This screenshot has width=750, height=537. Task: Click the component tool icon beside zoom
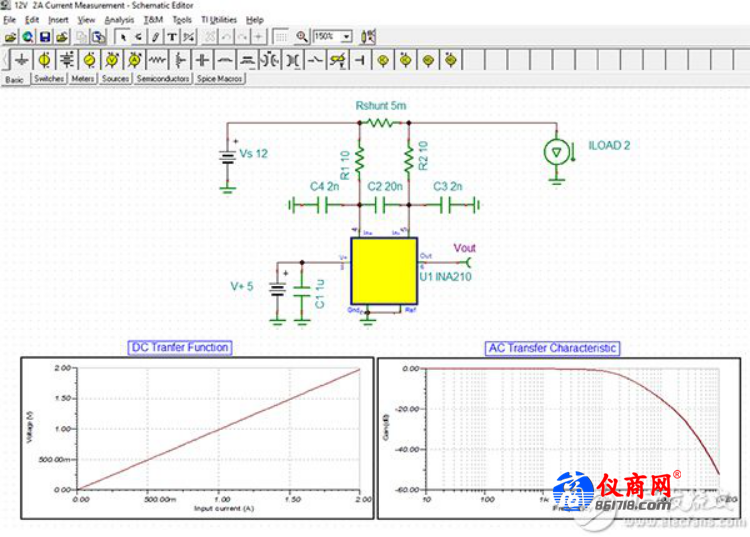point(368,37)
